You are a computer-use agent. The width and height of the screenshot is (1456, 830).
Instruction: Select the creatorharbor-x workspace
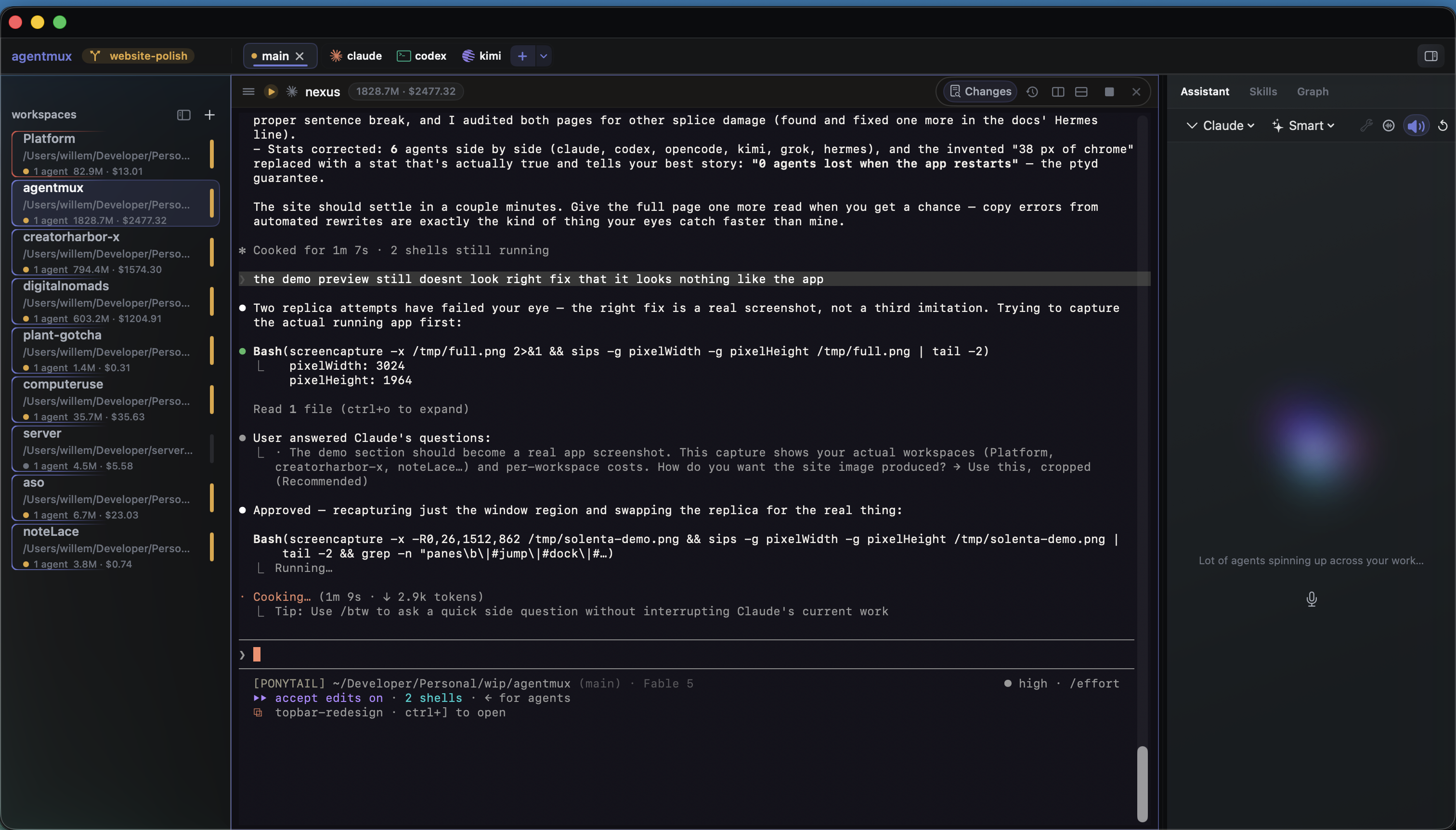pos(115,252)
